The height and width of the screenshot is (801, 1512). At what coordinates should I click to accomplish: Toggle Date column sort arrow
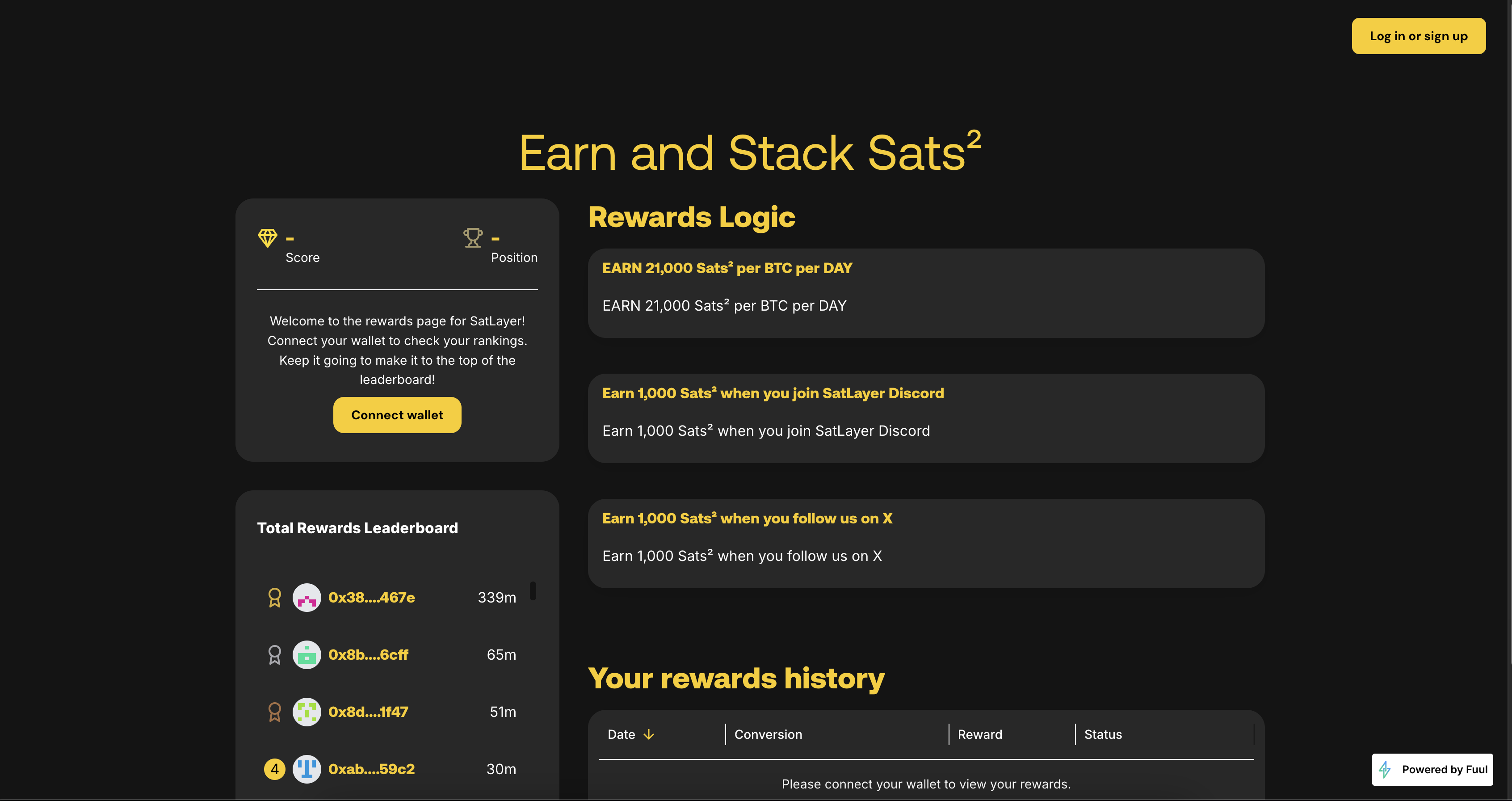pos(649,735)
